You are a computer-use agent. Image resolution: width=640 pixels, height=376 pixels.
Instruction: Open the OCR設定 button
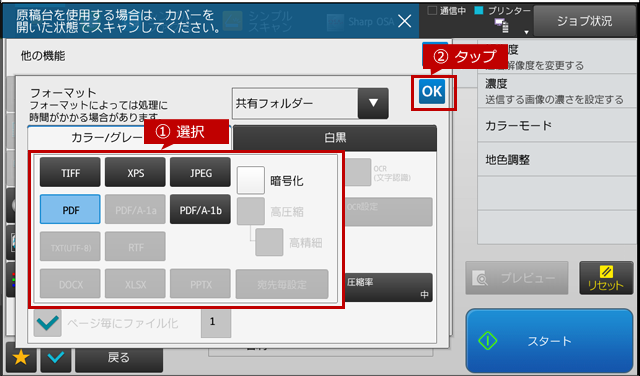389,211
